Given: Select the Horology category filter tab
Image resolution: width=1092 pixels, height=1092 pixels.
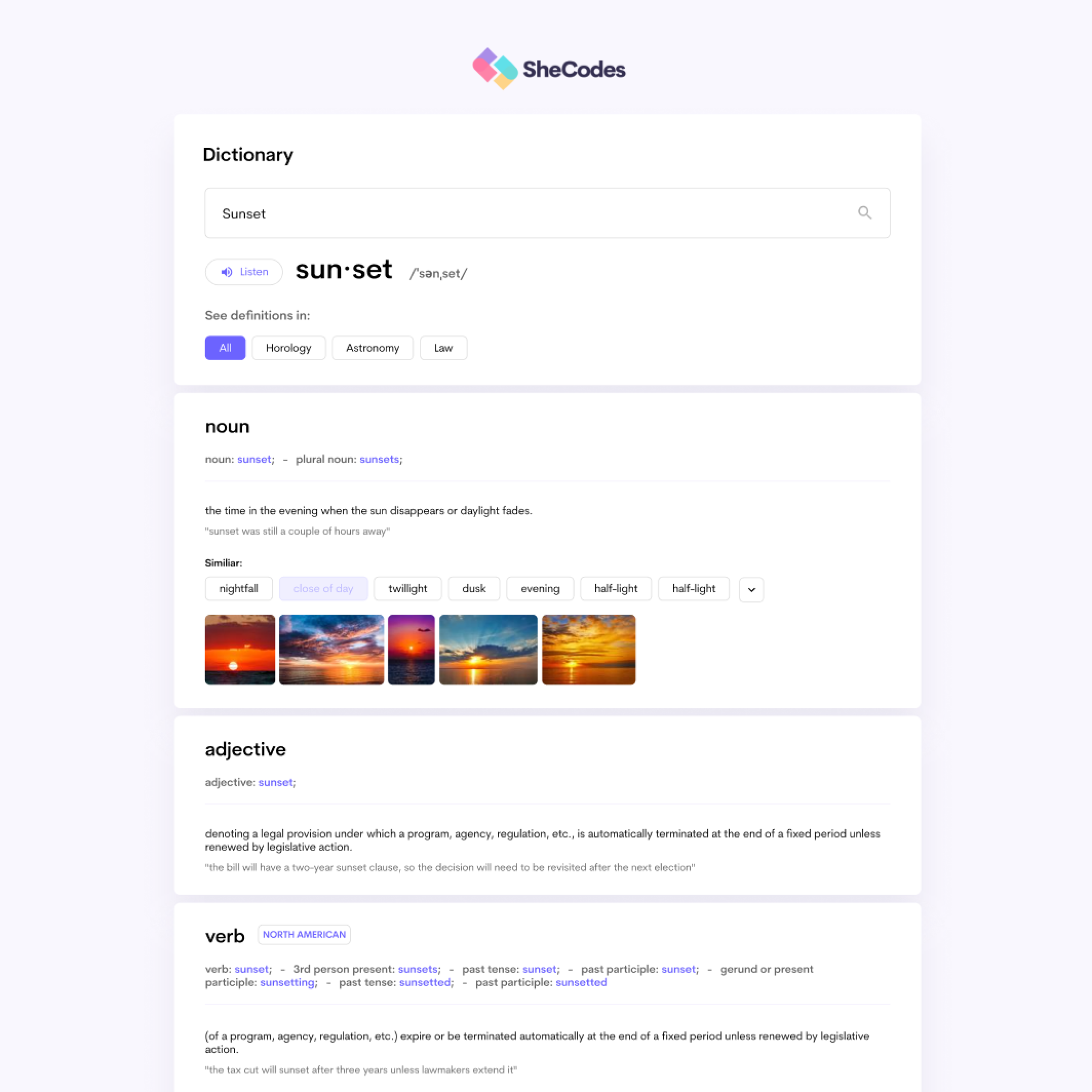Looking at the screenshot, I should 289,348.
